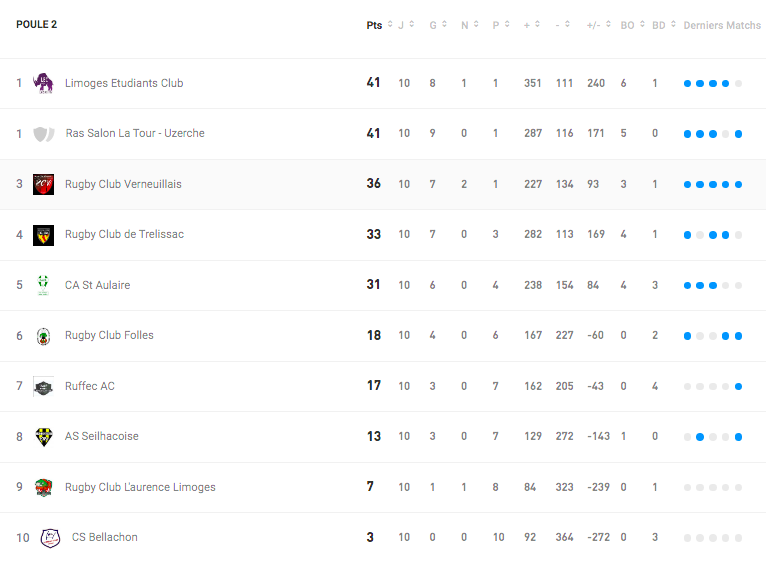Open Rugby Club L'aurence Limoges team link
The width and height of the screenshot is (778, 571).
(x=140, y=487)
